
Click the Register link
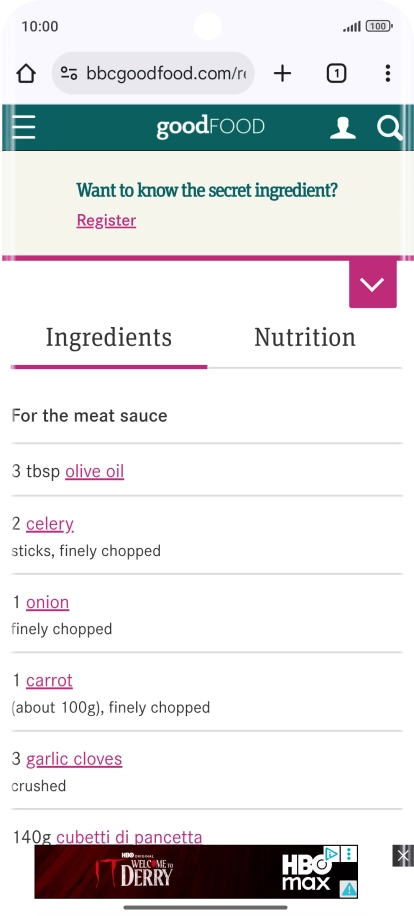[x=106, y=220]
